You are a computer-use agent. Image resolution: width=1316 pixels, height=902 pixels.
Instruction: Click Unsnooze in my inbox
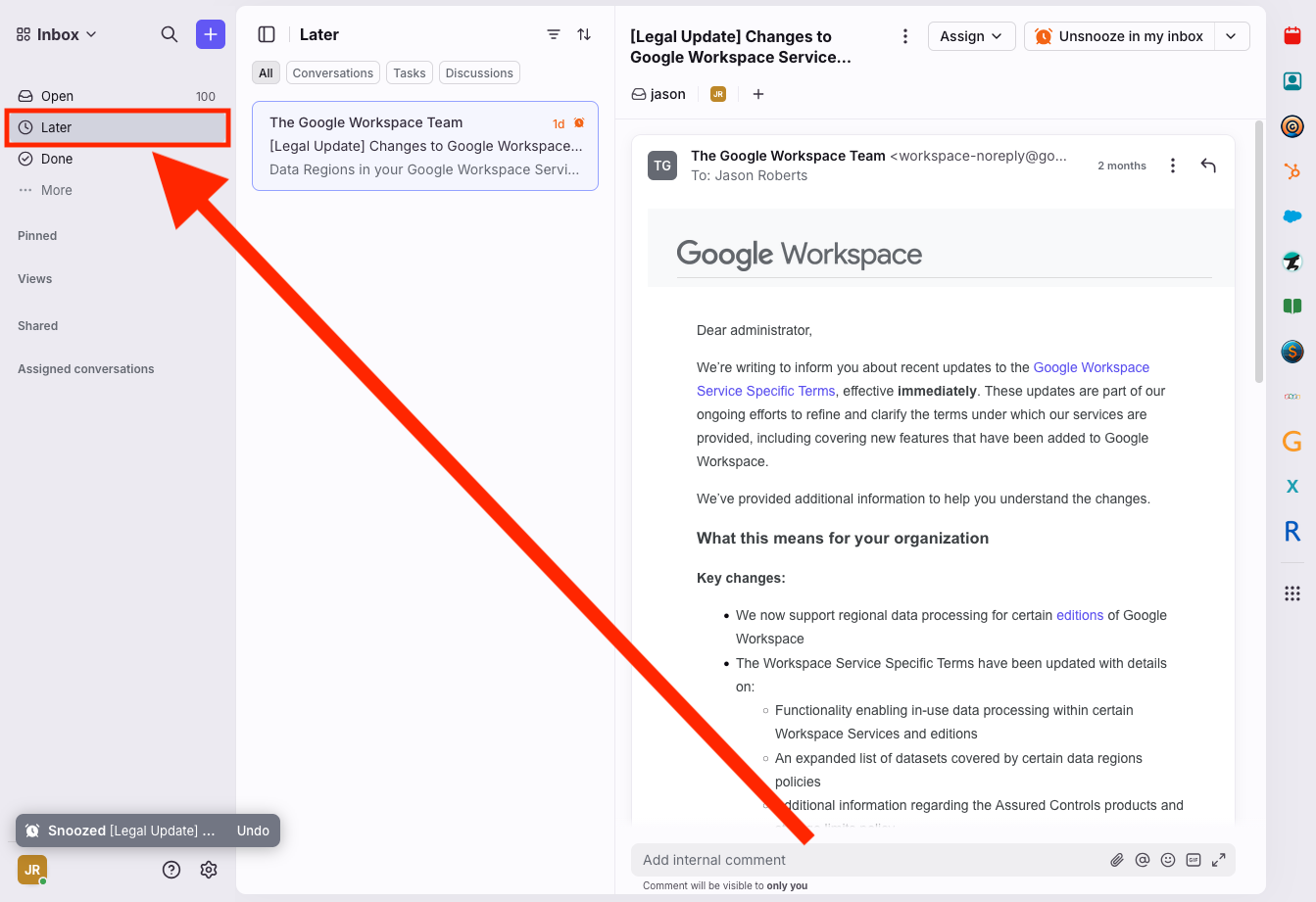pos(1119,36)
